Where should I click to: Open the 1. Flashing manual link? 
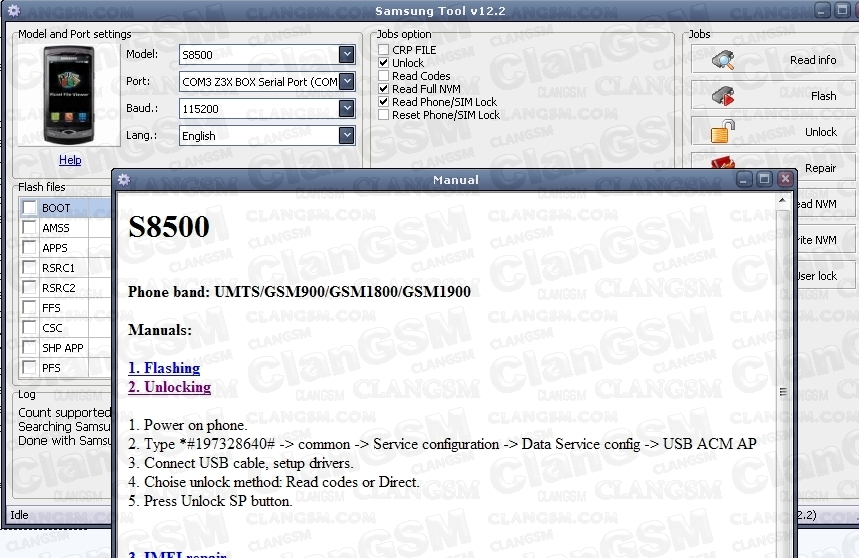[164, 368]
